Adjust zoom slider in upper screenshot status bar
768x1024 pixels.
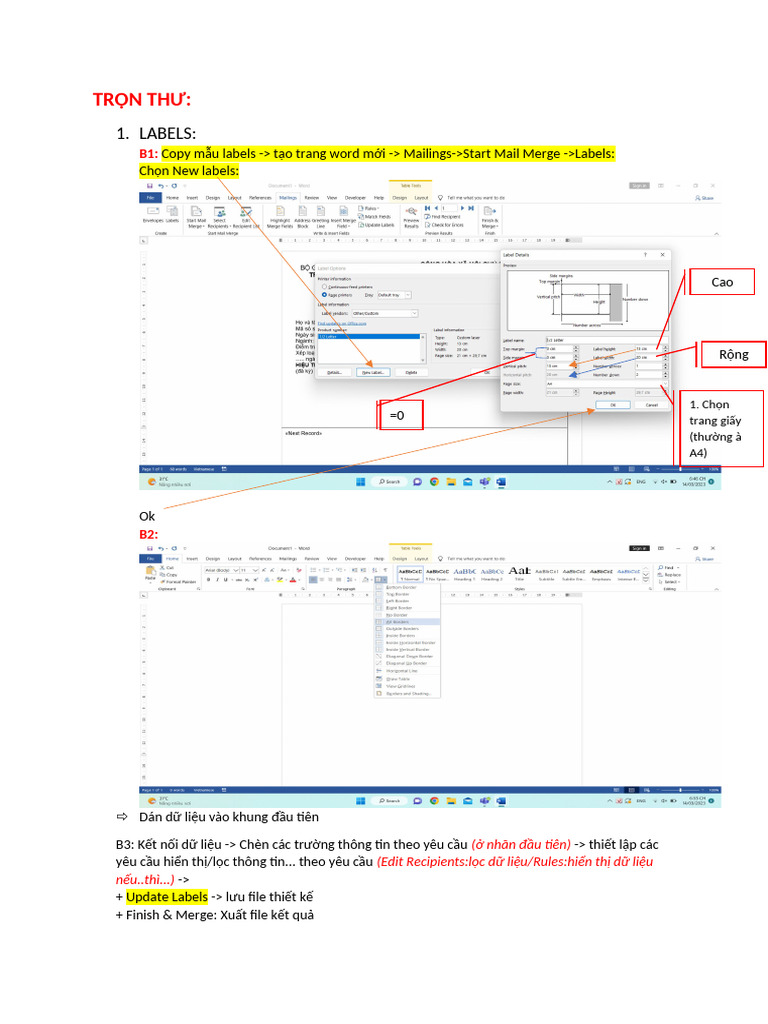point(680,469)
